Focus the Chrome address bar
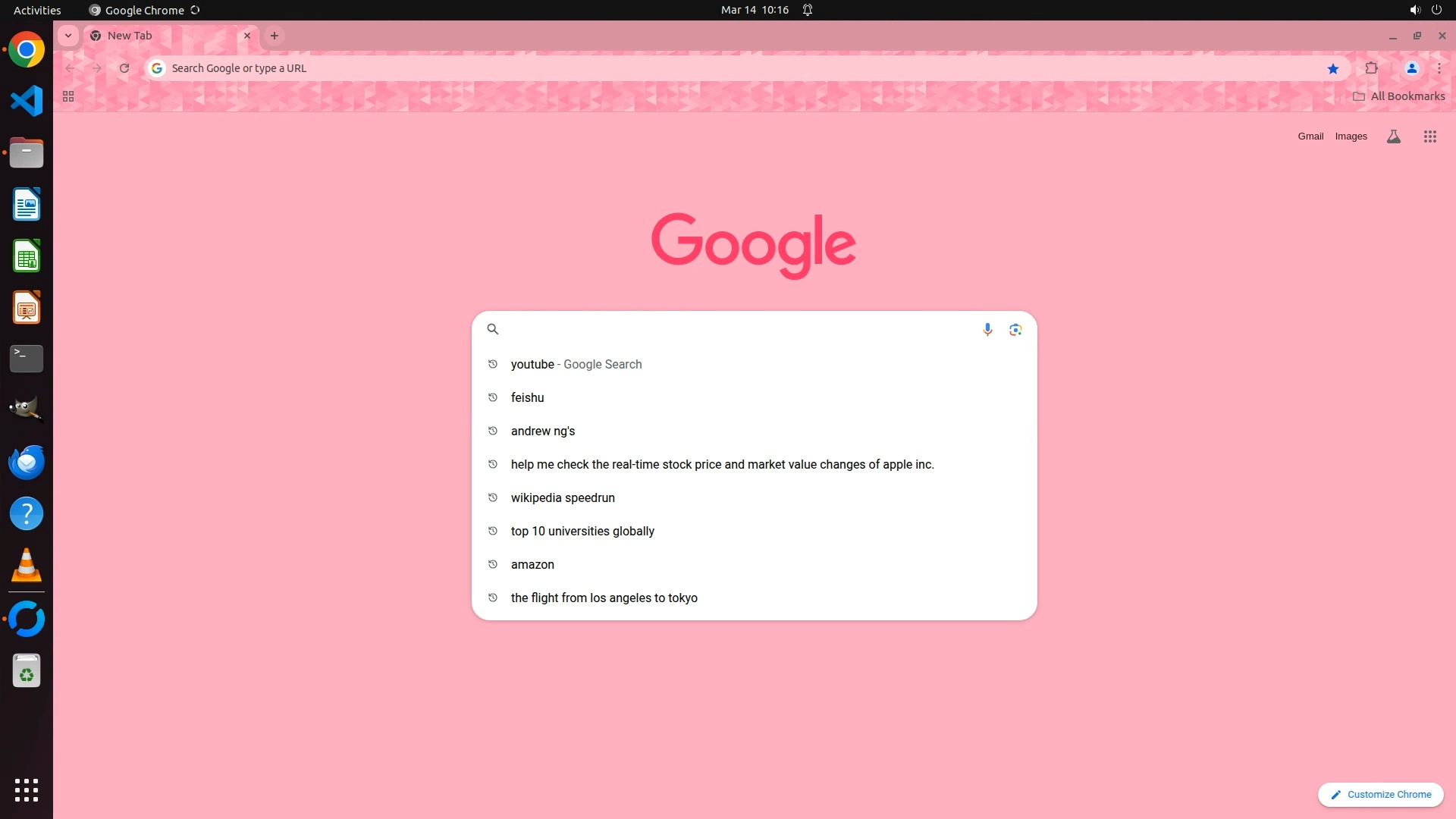Image resolution: width=1456 pixels, height=819 pixels. pos(682,68)
